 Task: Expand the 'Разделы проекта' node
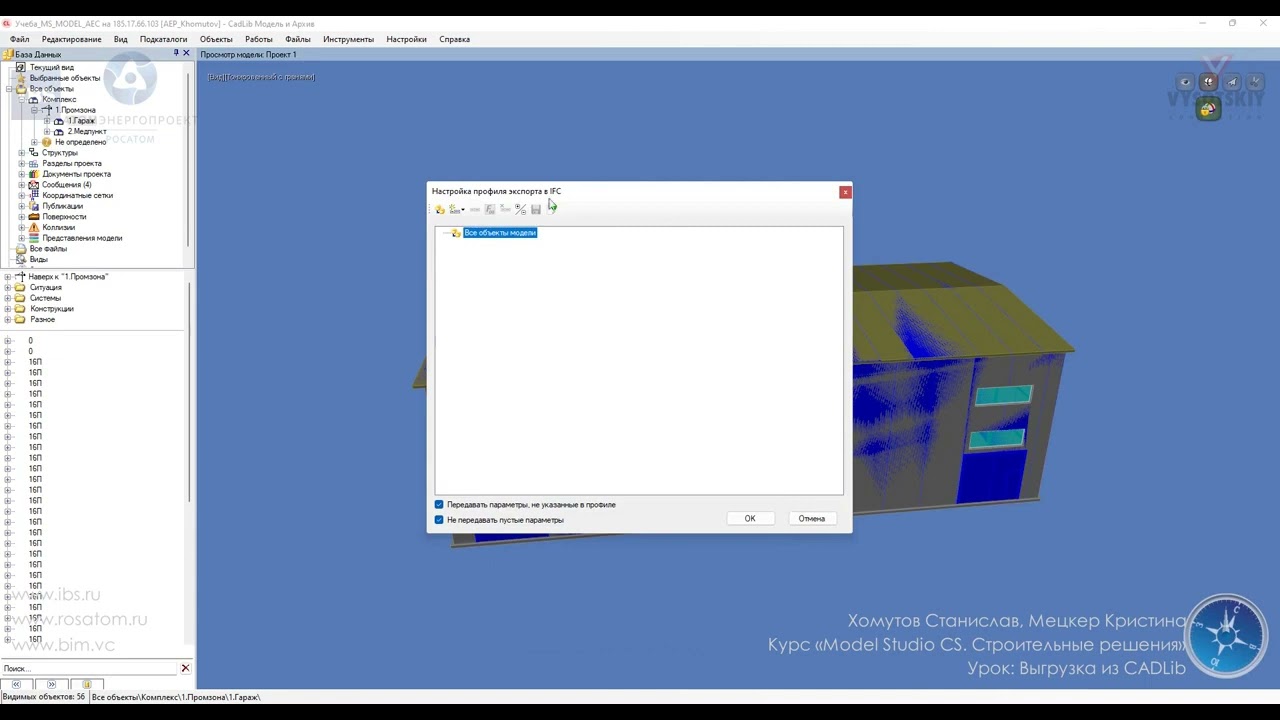(x=22, y=164)
